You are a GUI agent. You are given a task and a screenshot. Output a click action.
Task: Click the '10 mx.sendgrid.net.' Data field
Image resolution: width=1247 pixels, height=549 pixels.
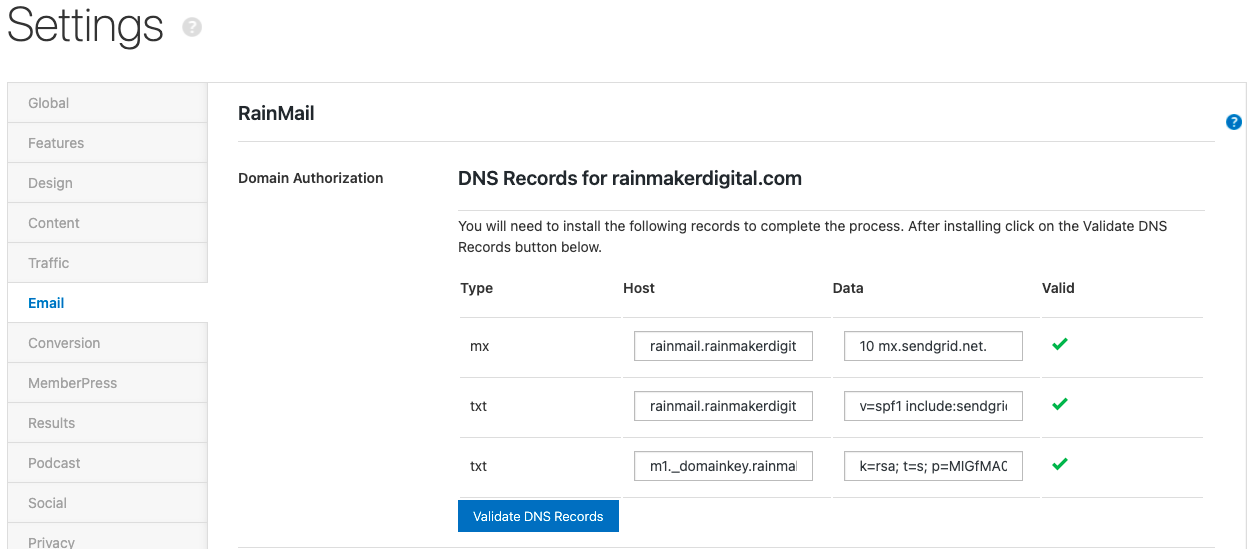pyautogui.click(x=933, y=346)
